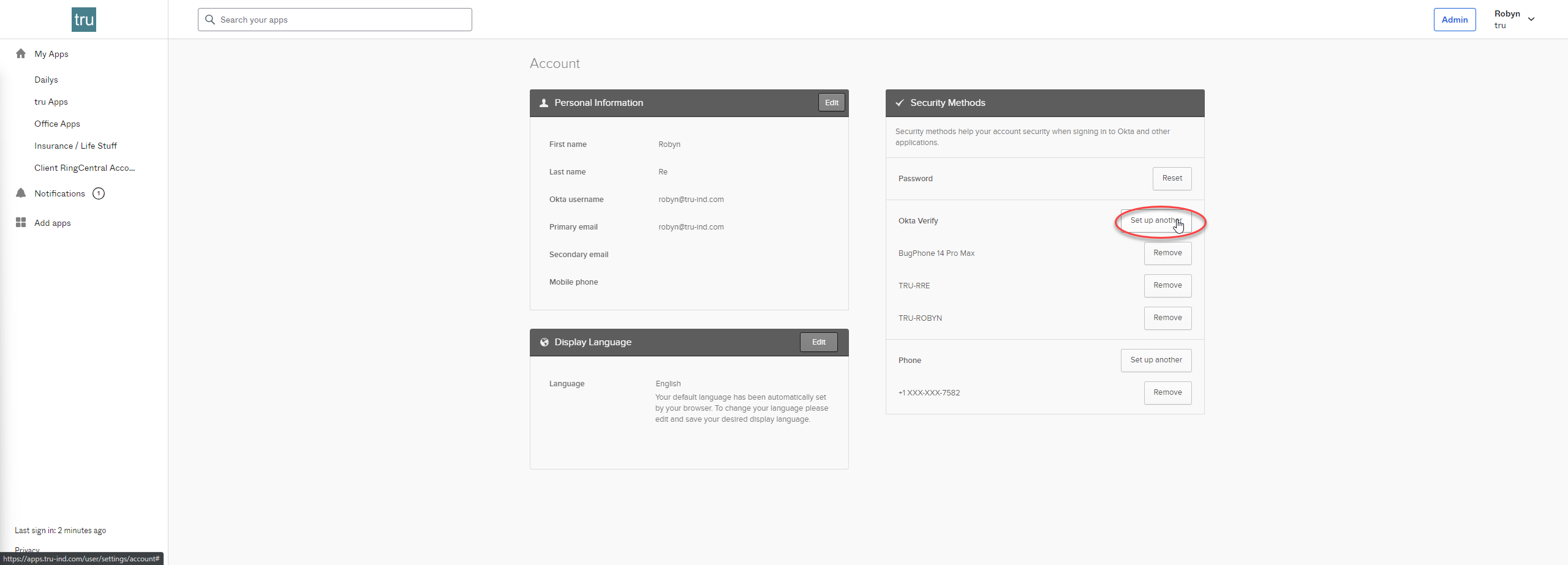This screenshot has height=565, width=1568.
Task: Click the Display Language globe icon
Action: tap(545, 342)
